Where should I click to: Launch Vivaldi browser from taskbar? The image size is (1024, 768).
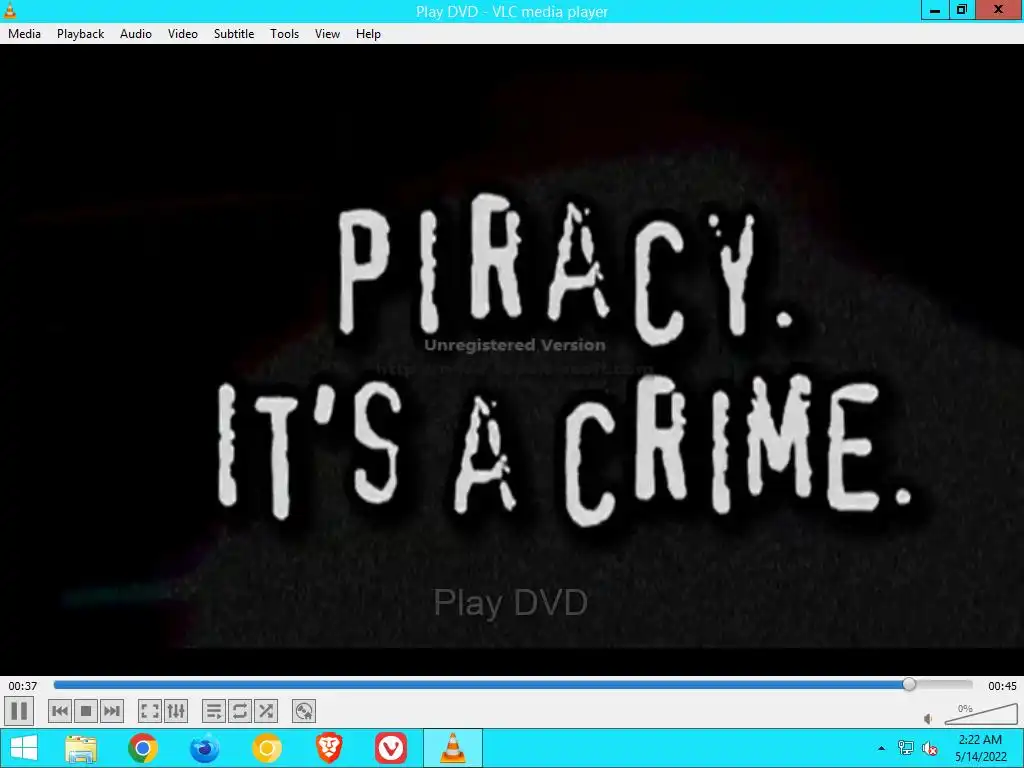(x=391, y=748)
